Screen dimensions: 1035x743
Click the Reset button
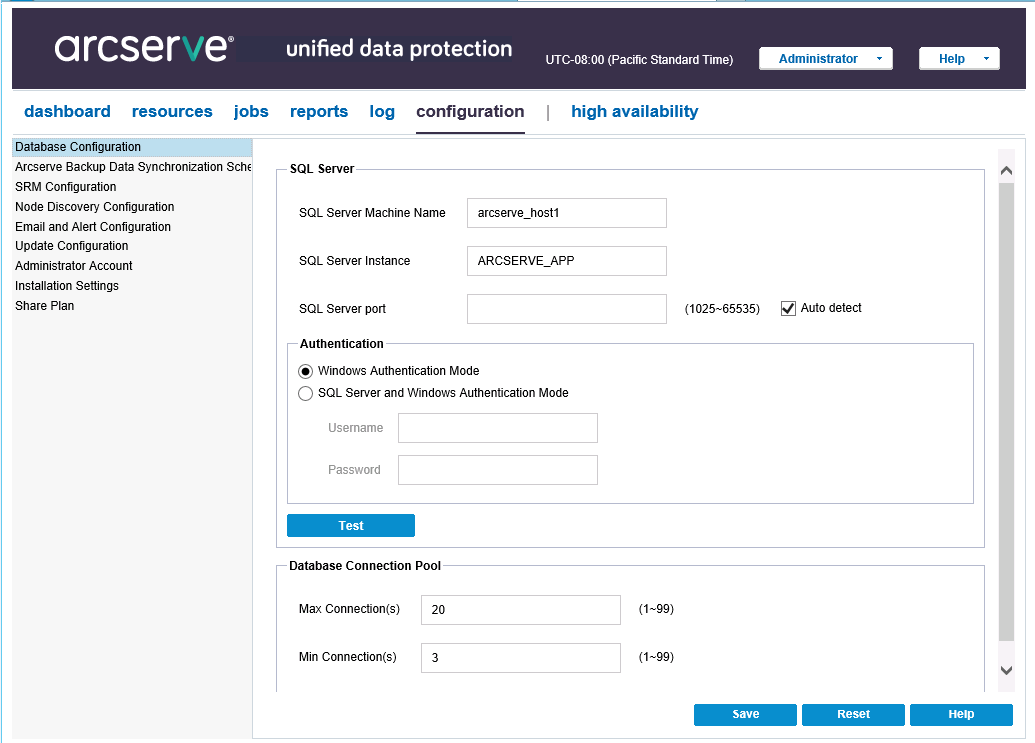[853, 715]
